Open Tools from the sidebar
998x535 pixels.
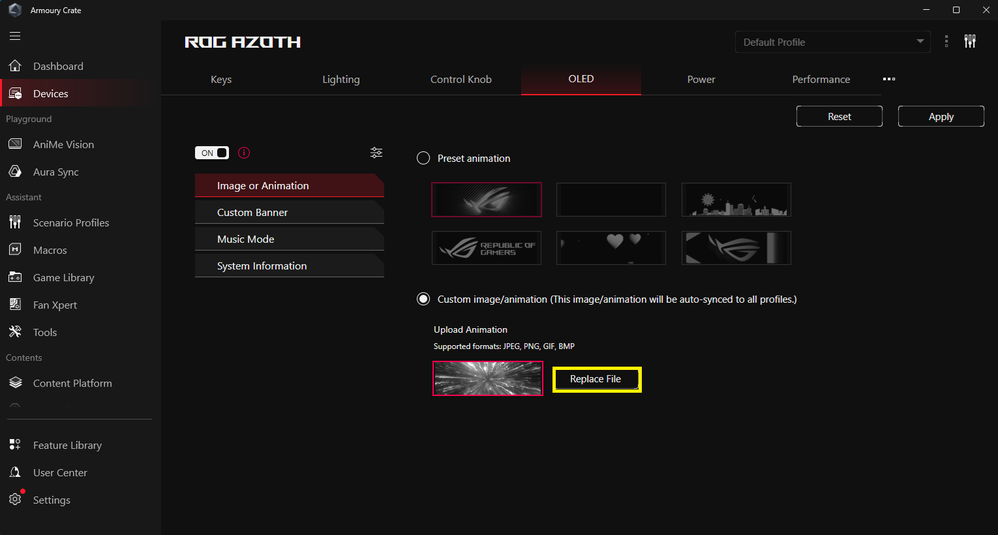45,331
